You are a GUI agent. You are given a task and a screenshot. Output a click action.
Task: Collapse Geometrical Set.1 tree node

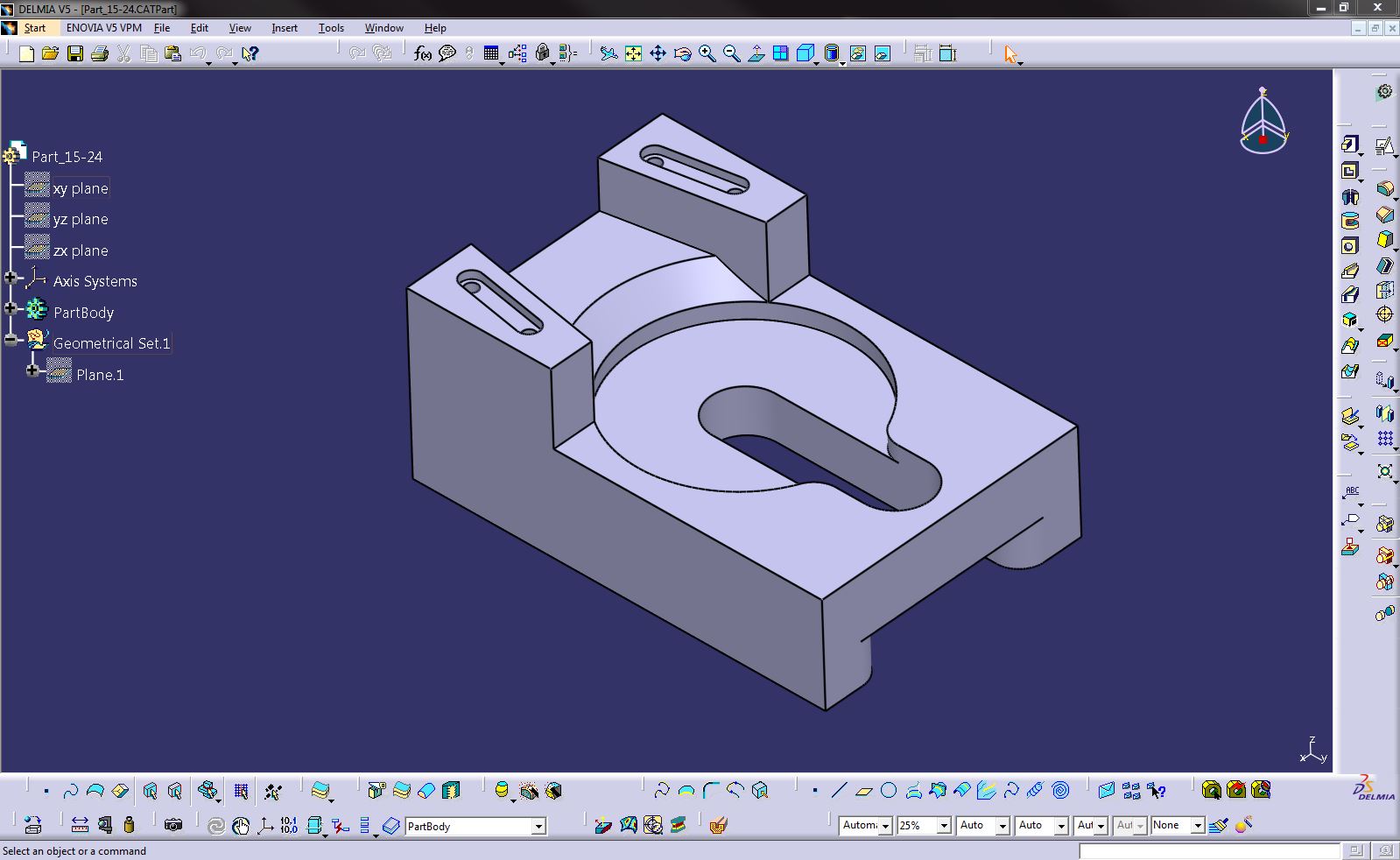11,340
